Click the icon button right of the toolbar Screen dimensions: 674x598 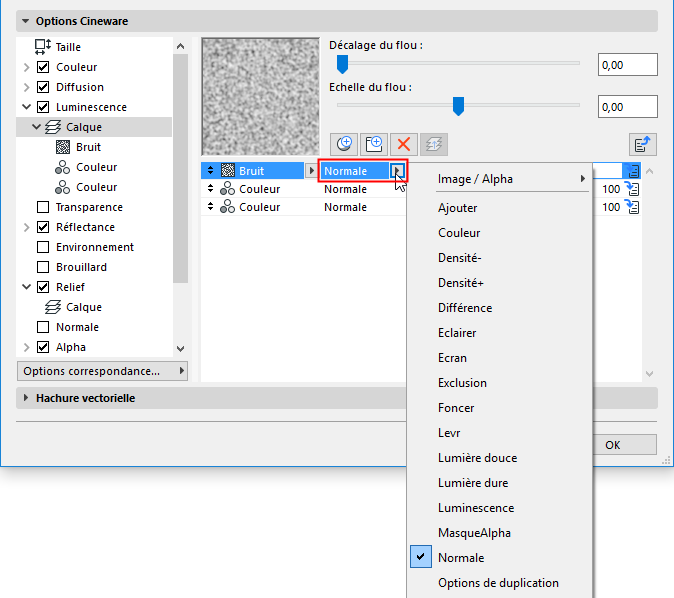643,144
